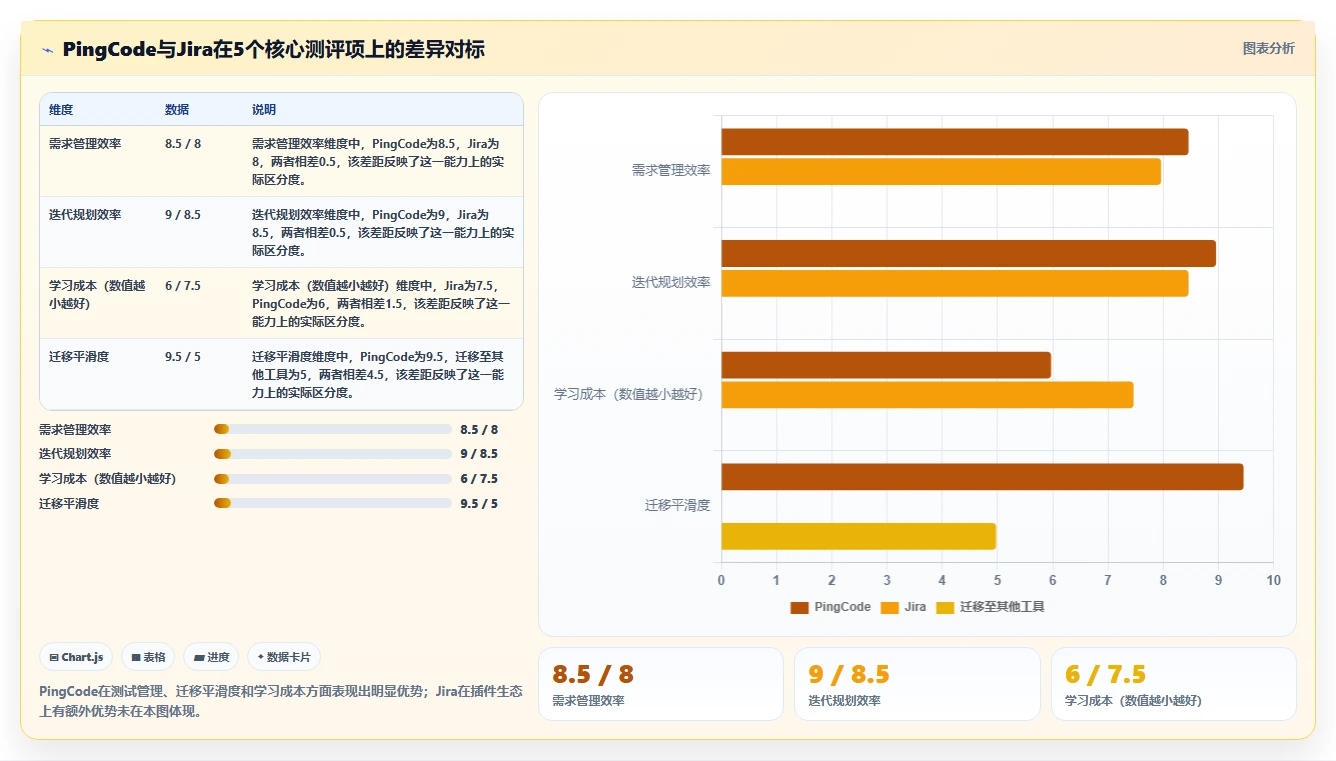Select the 数据卡片 tag chip
The width and height of the screenshot is (1336, 761).
point(284,657)
